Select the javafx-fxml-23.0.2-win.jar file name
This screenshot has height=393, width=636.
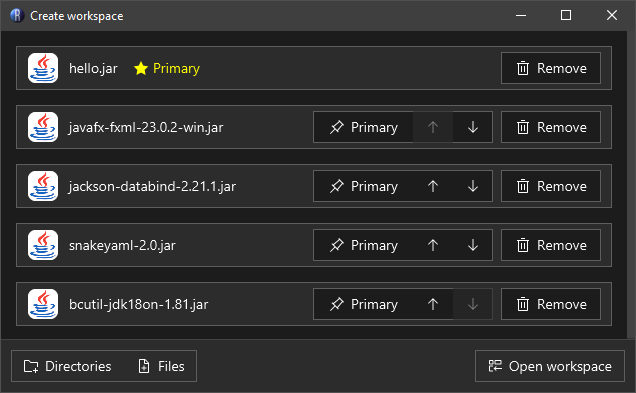(x=146, y=128)
